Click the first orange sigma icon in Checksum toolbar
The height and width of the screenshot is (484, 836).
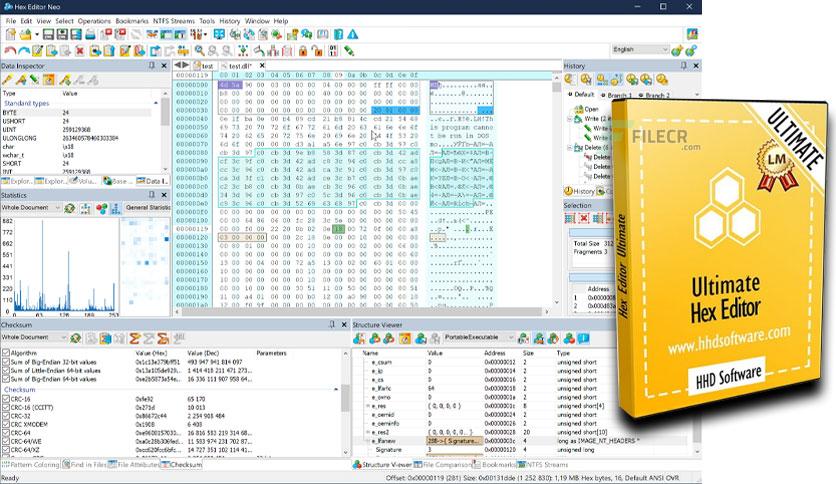(x=134, y=338)
